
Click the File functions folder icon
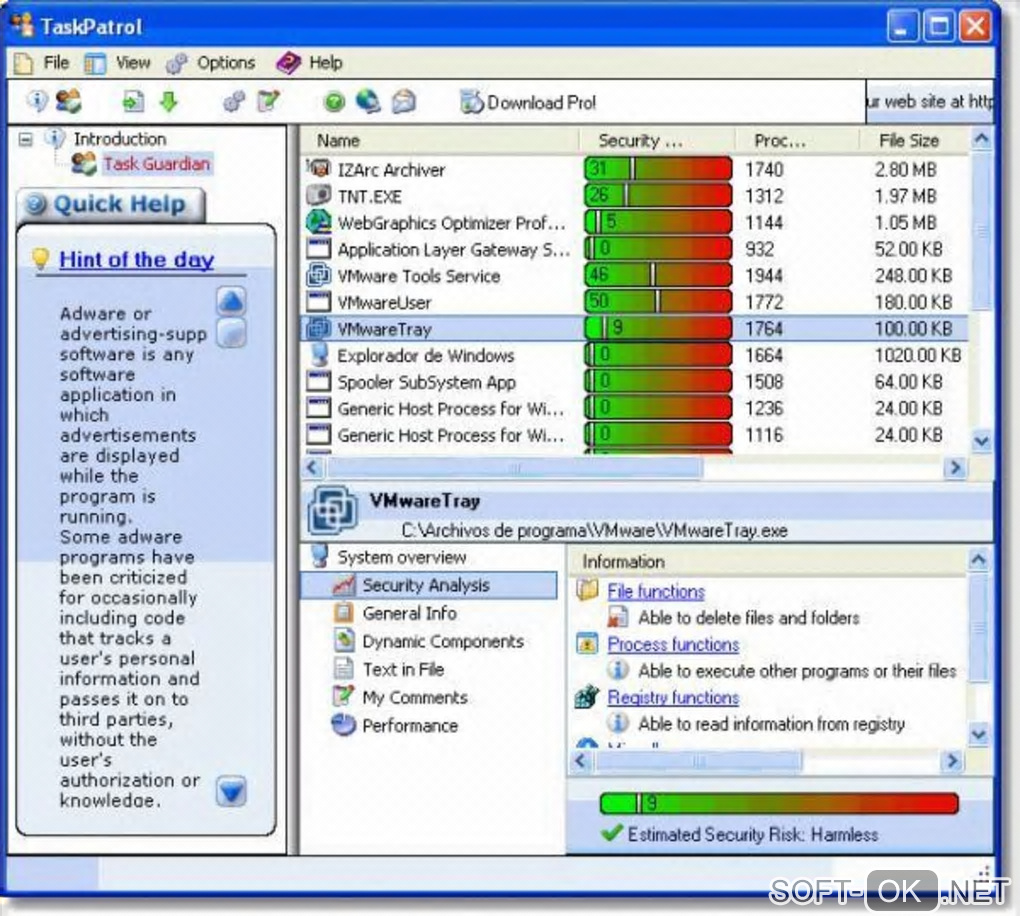pyautogui.click(x=587, y=590)
